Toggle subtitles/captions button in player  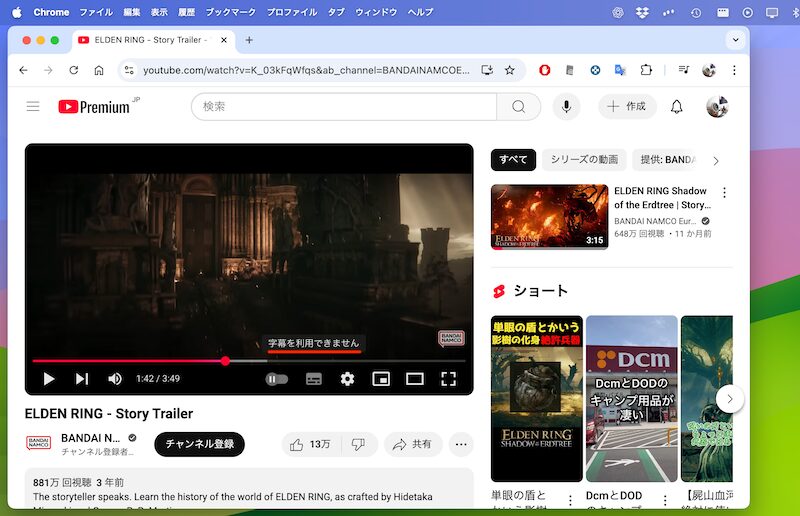313,379
